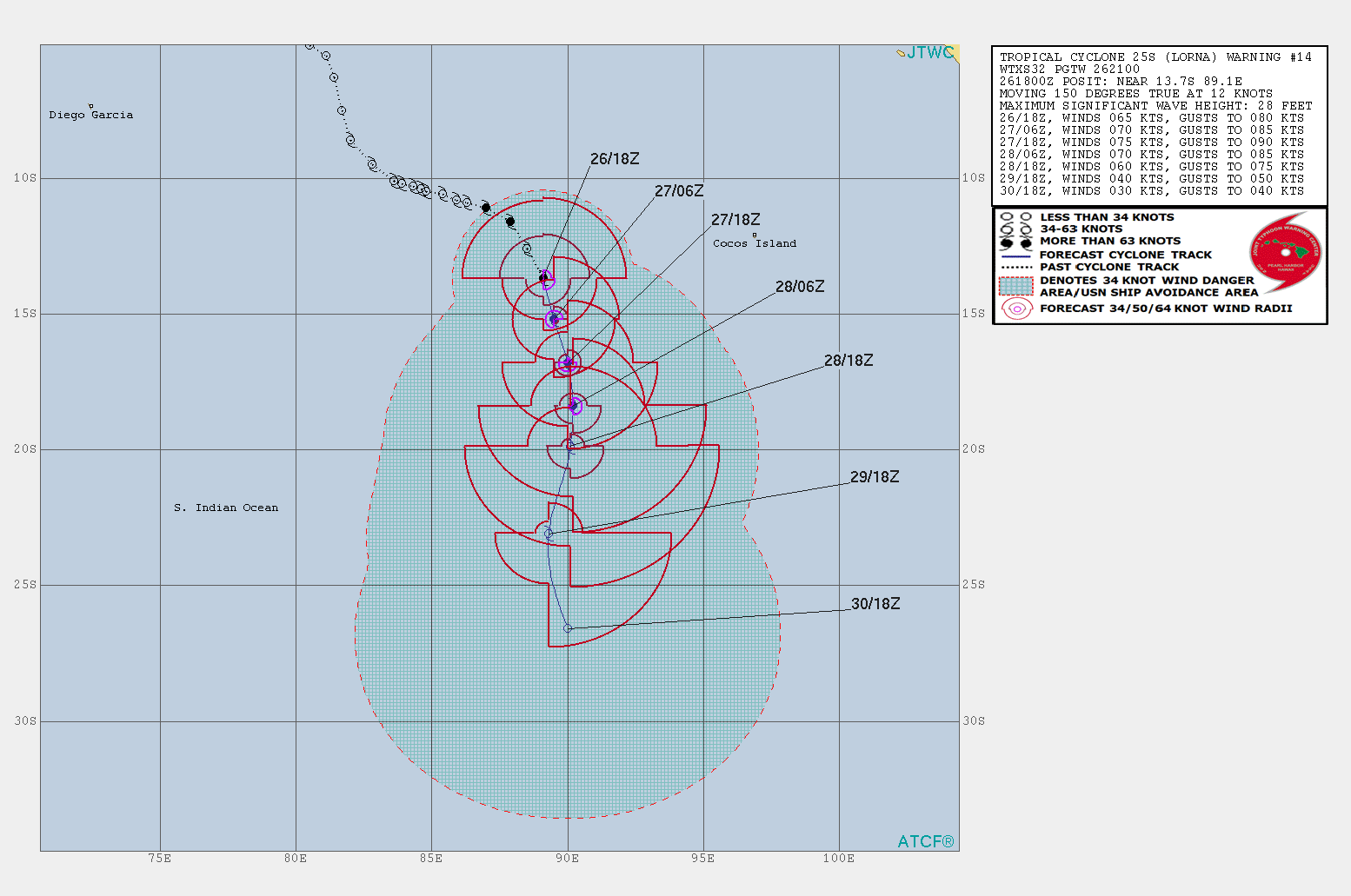The height and width of the screenshot is (896, 1351).
Task: Click the ATCF® link at bottom right
Action: 925,842
